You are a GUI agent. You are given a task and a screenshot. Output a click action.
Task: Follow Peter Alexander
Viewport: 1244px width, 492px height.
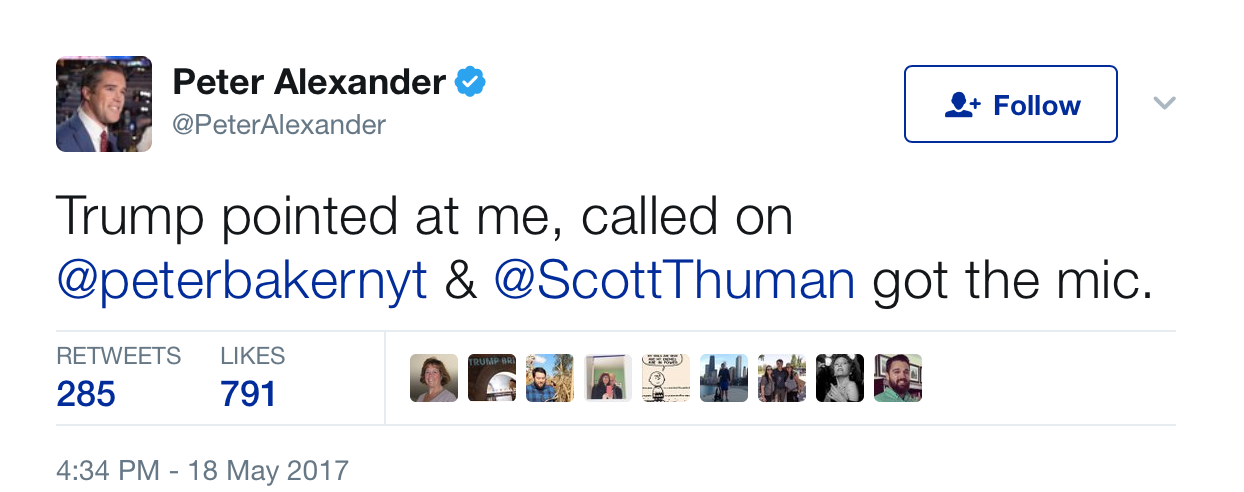click(x=1010, y=104)
